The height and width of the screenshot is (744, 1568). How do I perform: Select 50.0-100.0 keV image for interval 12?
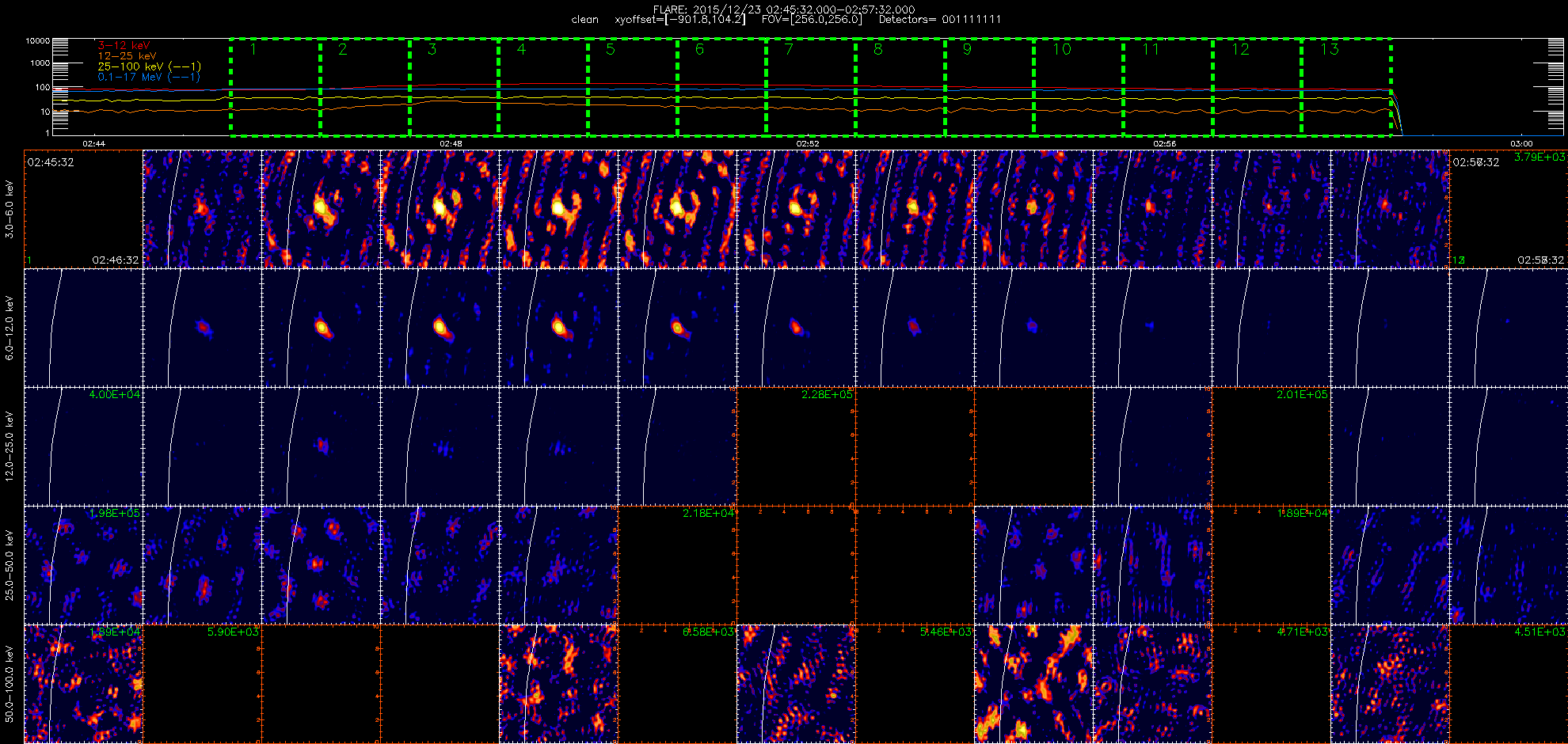click(1390, 684)
